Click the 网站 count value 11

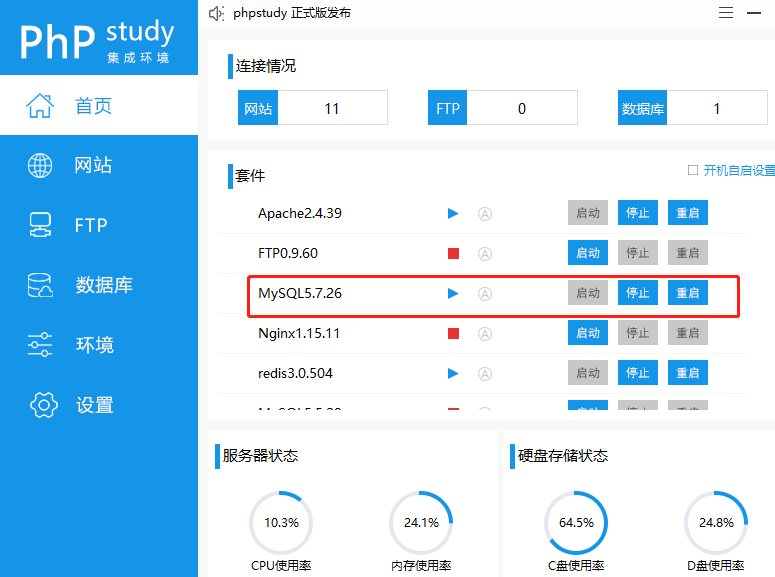coord(332,108)
